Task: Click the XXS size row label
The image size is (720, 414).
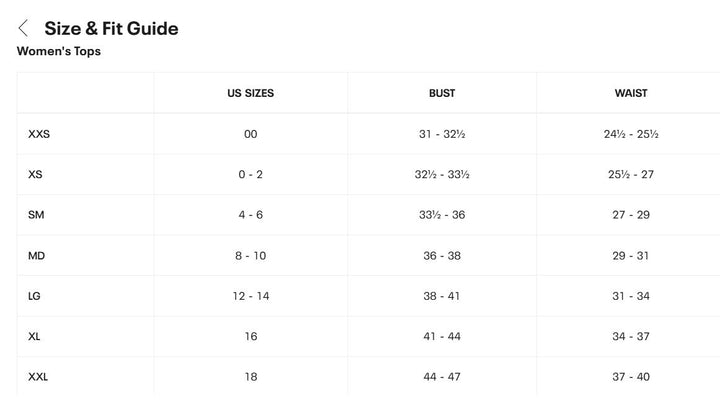Action: (39, 134)
